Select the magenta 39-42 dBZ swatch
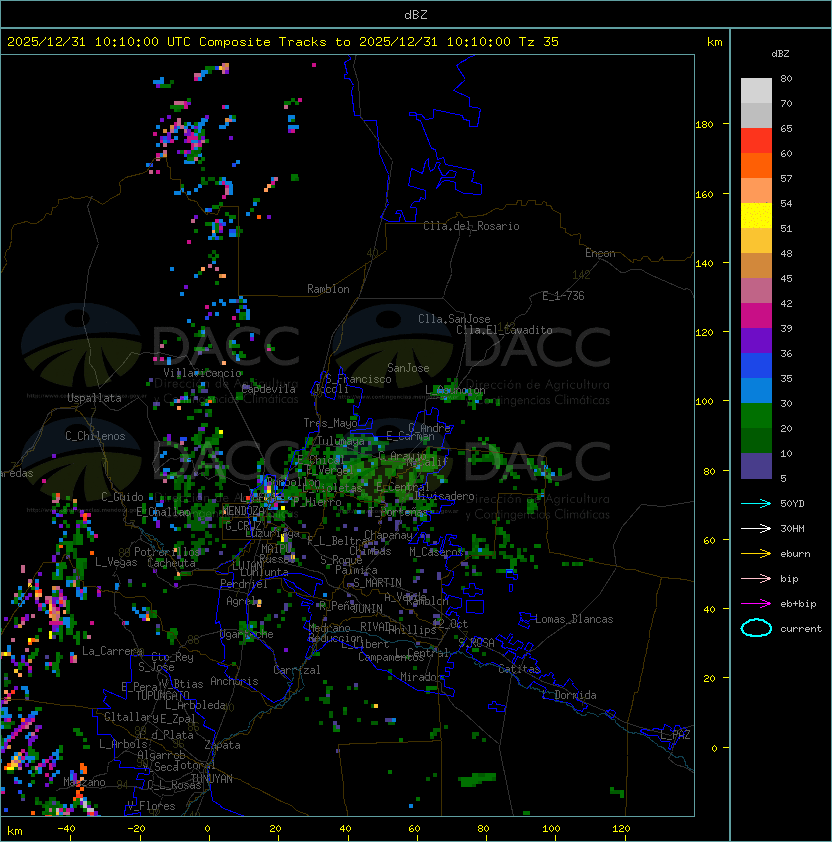This screenshot has height=842, width=832. 756,316
